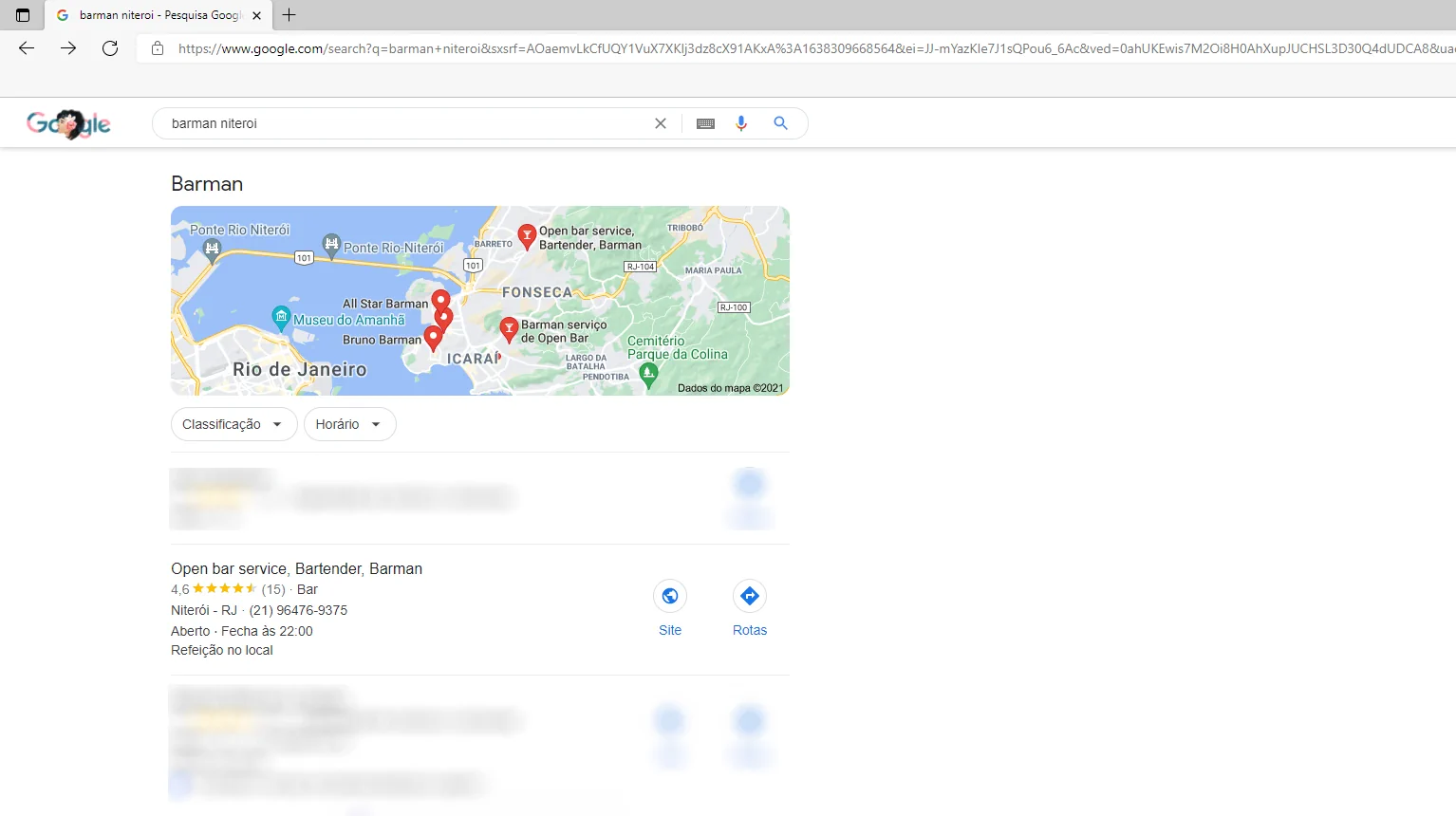Click the tab overview icon top-left
Image resolution: width=1456 pixels, height=816 pixels.
click(21, 15)
